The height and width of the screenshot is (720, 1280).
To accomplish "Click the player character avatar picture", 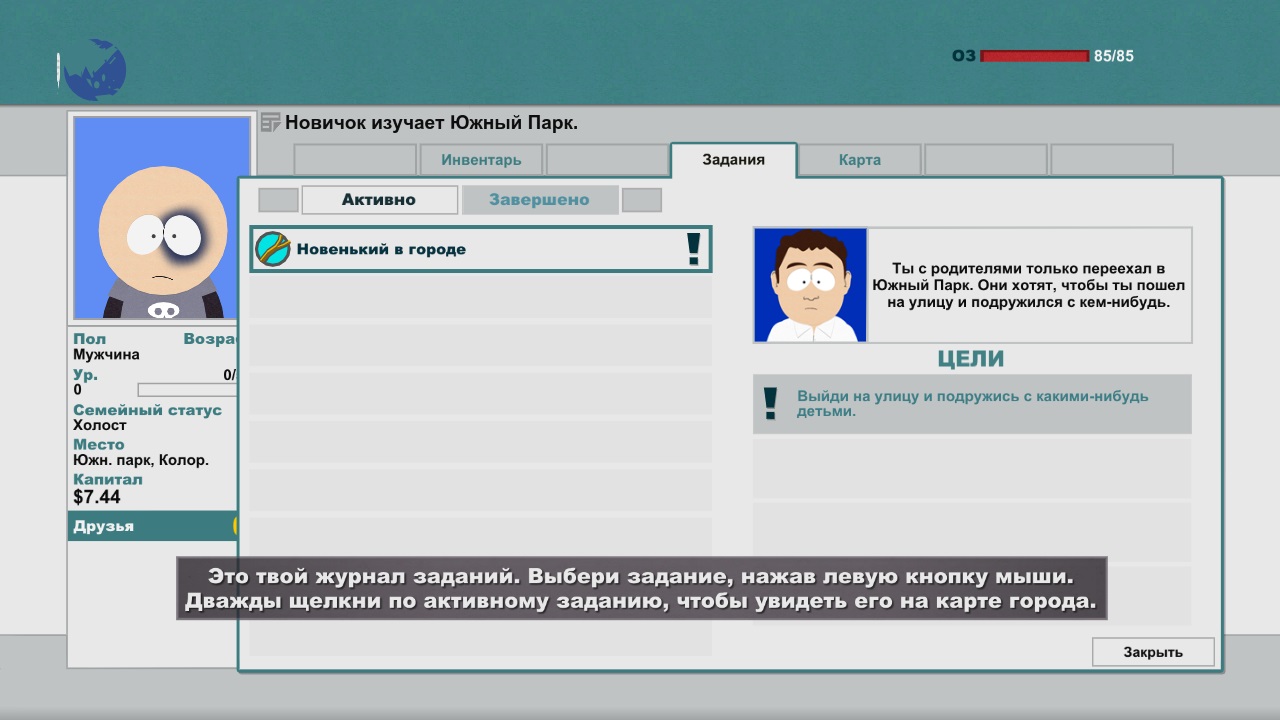I will click(162, 218).
